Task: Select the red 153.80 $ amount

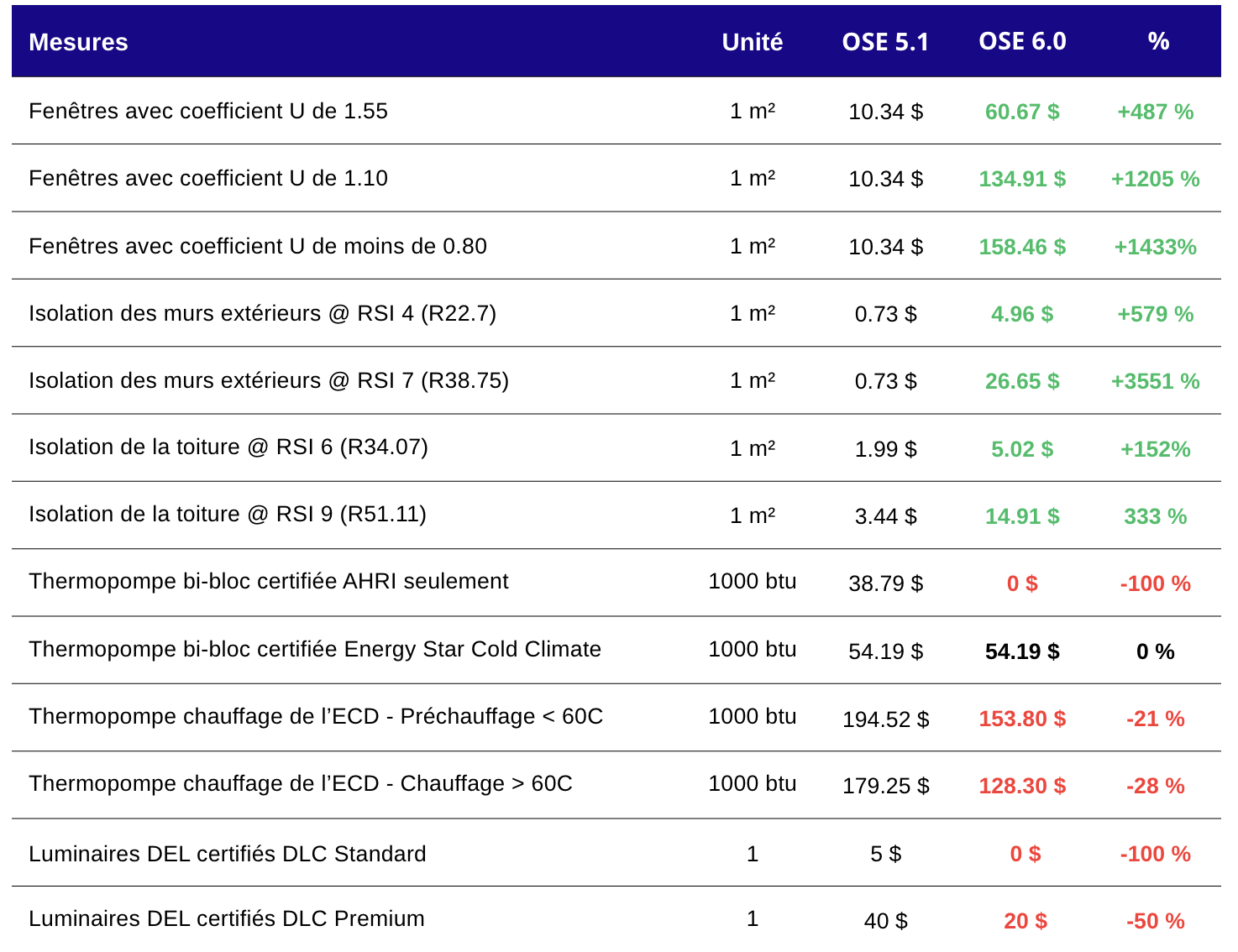Action: pyautogui.click(x=1022, y=719)
